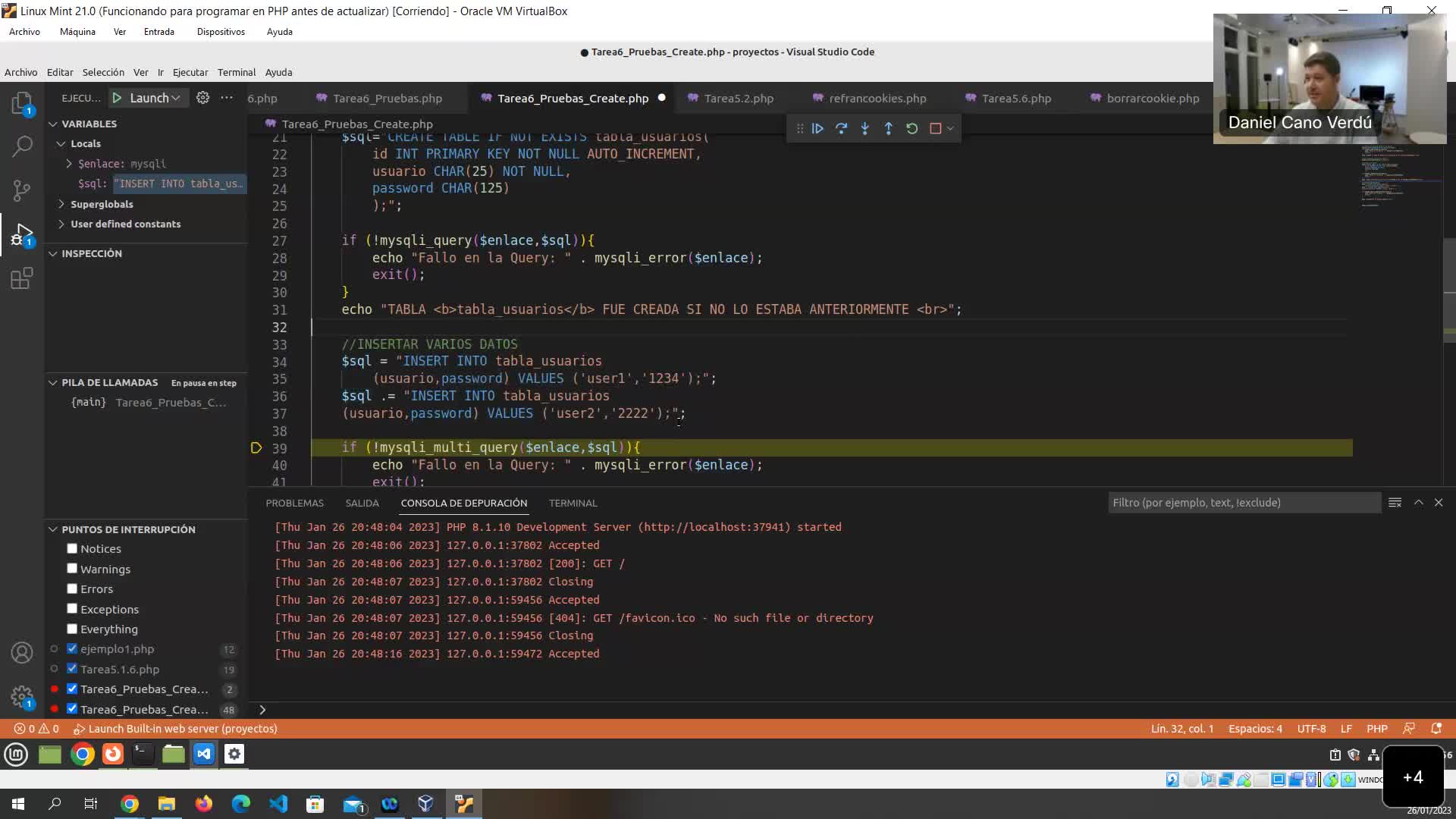1456x819 pixels.
Task: Expand the $enlace variable
Action: pos(69,164)
